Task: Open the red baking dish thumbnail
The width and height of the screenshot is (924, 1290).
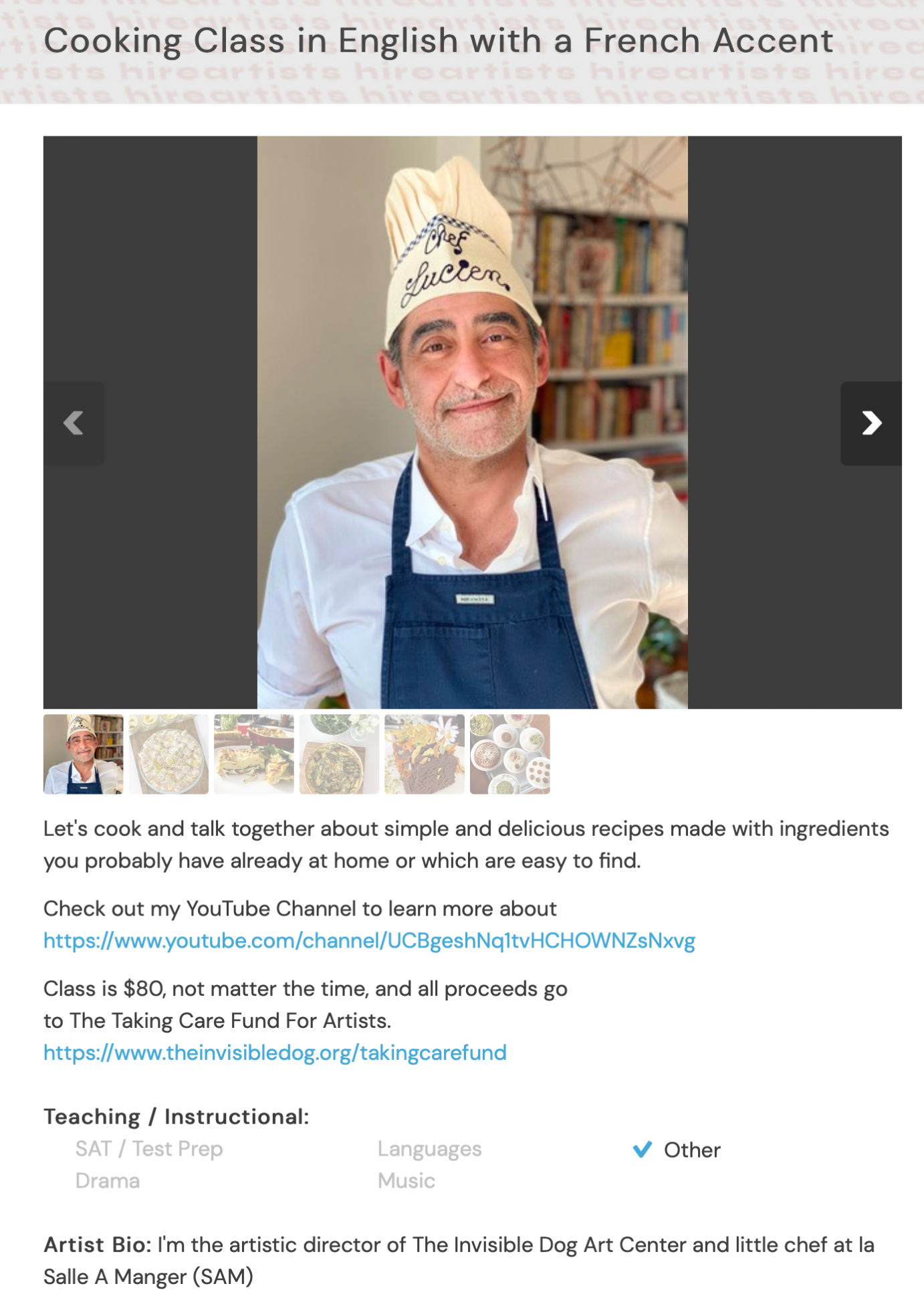Action: point(254,754)
